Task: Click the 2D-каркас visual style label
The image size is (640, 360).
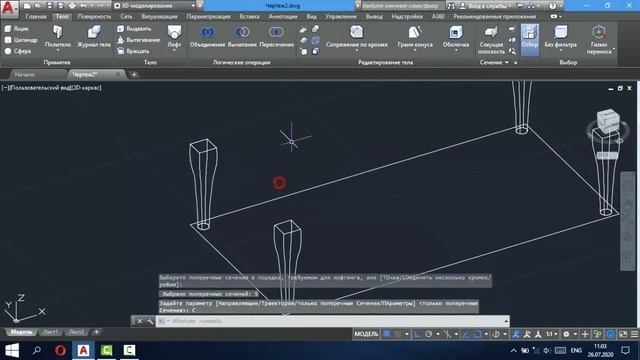Action: tap(86, 88)
